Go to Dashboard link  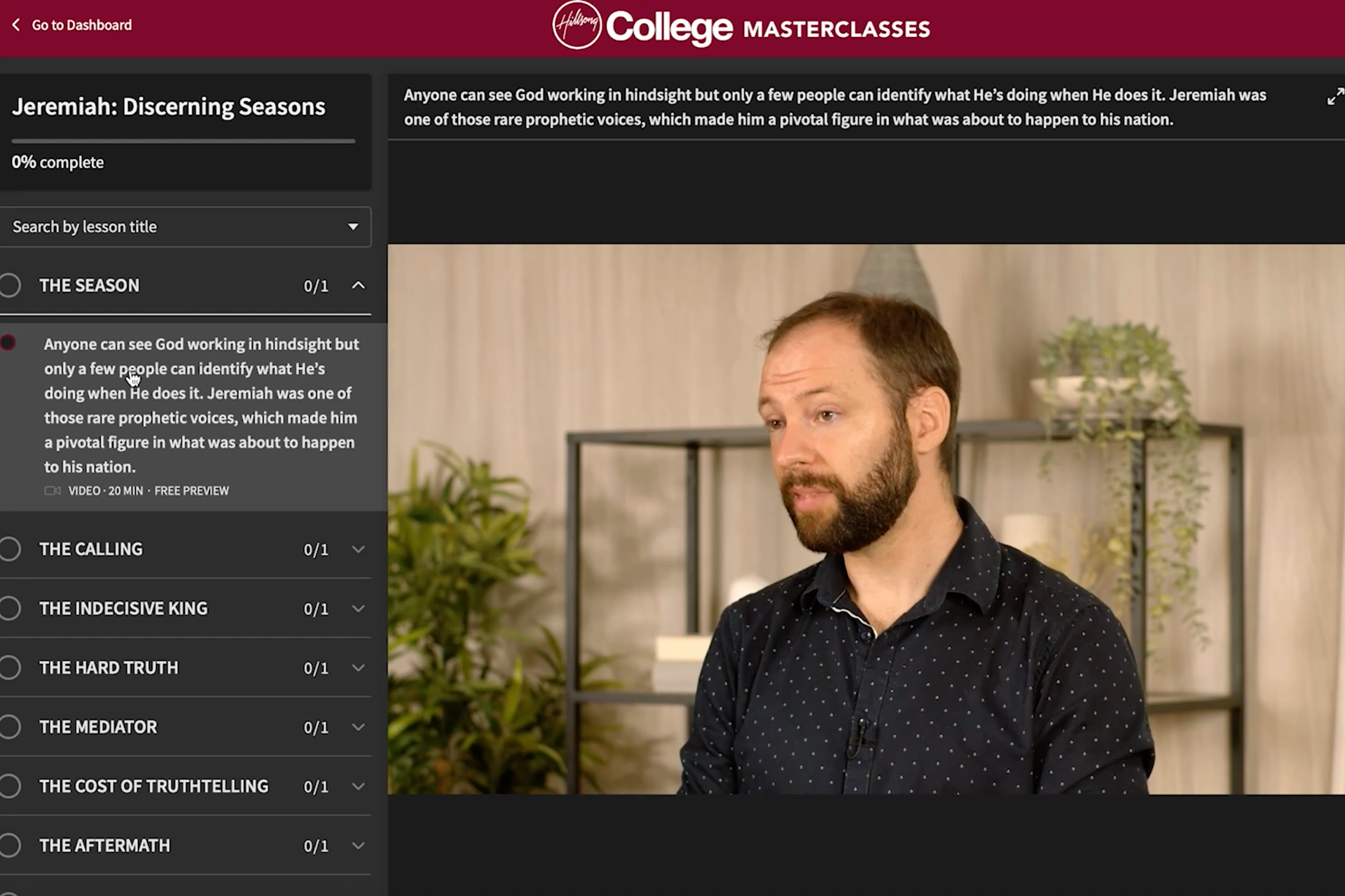(x=81, y=25)
